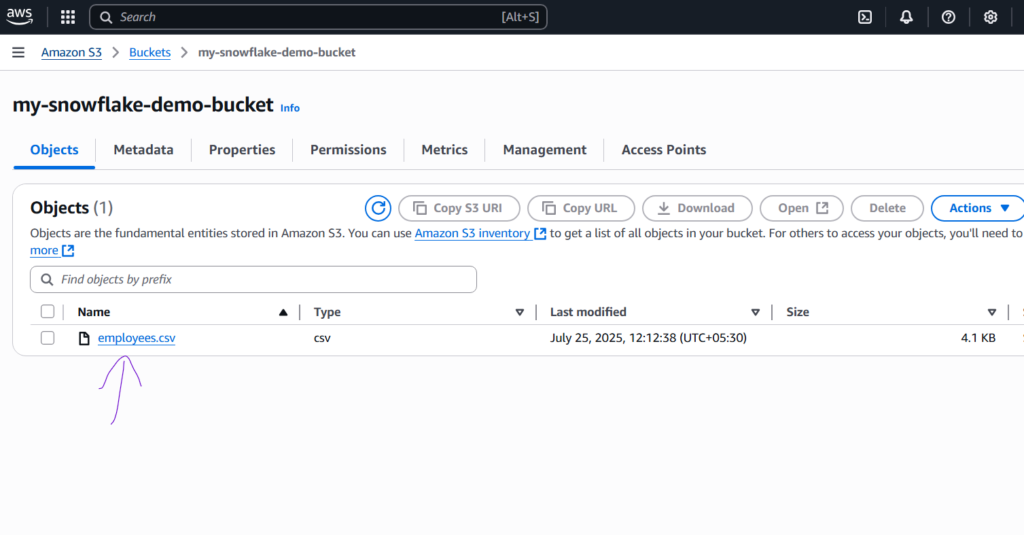Click the Last modified column header

[588, 312]
